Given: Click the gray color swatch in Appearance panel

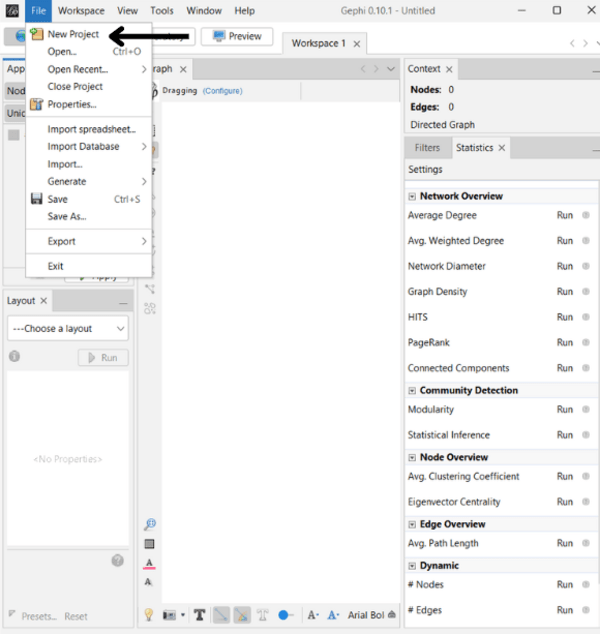Looking at the screenshot, I should (14, 135).
